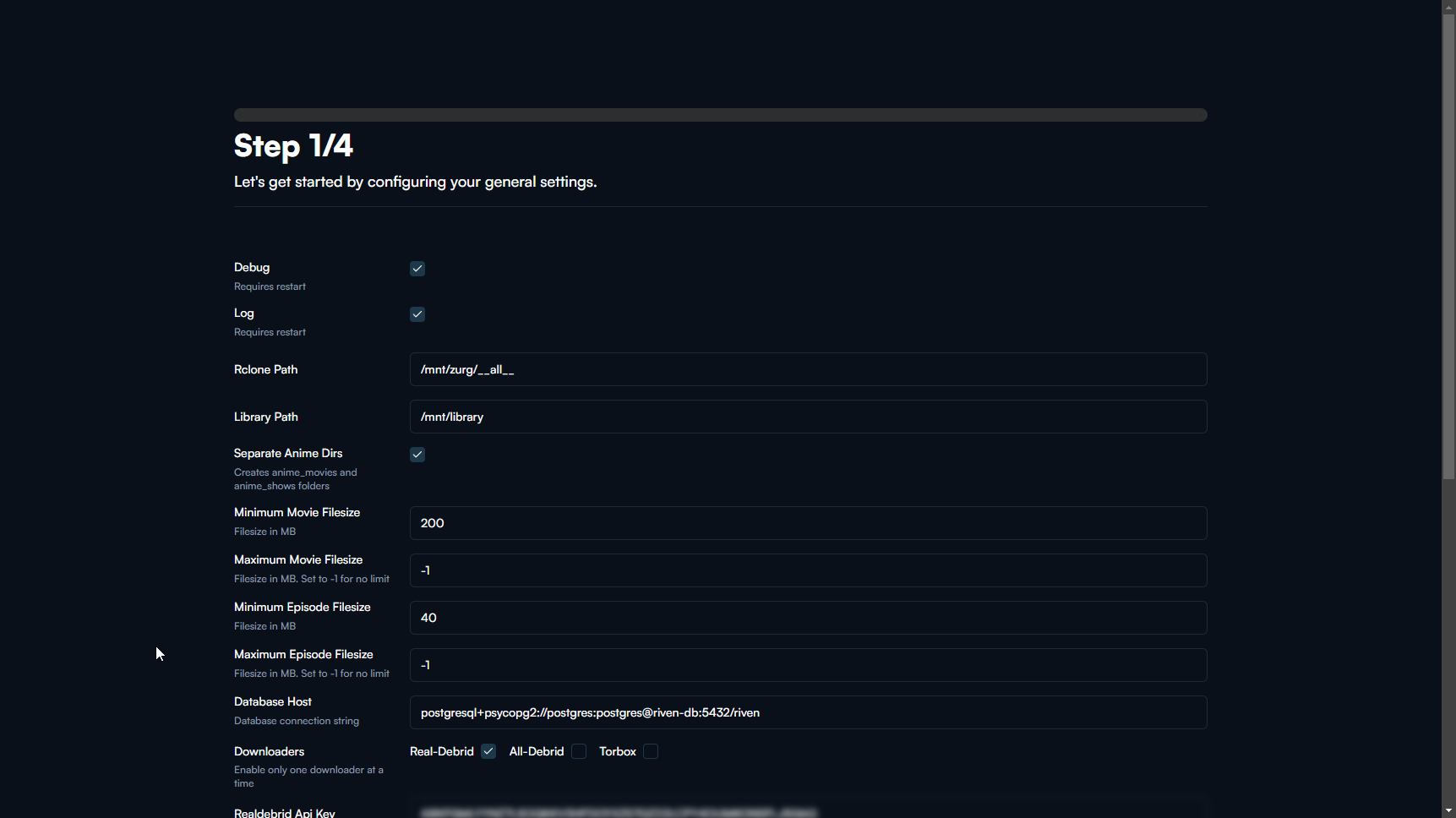This screenshot has height=818, width=1456.
Task: Toggle the Log checkbox
Action: click(417, 314)
